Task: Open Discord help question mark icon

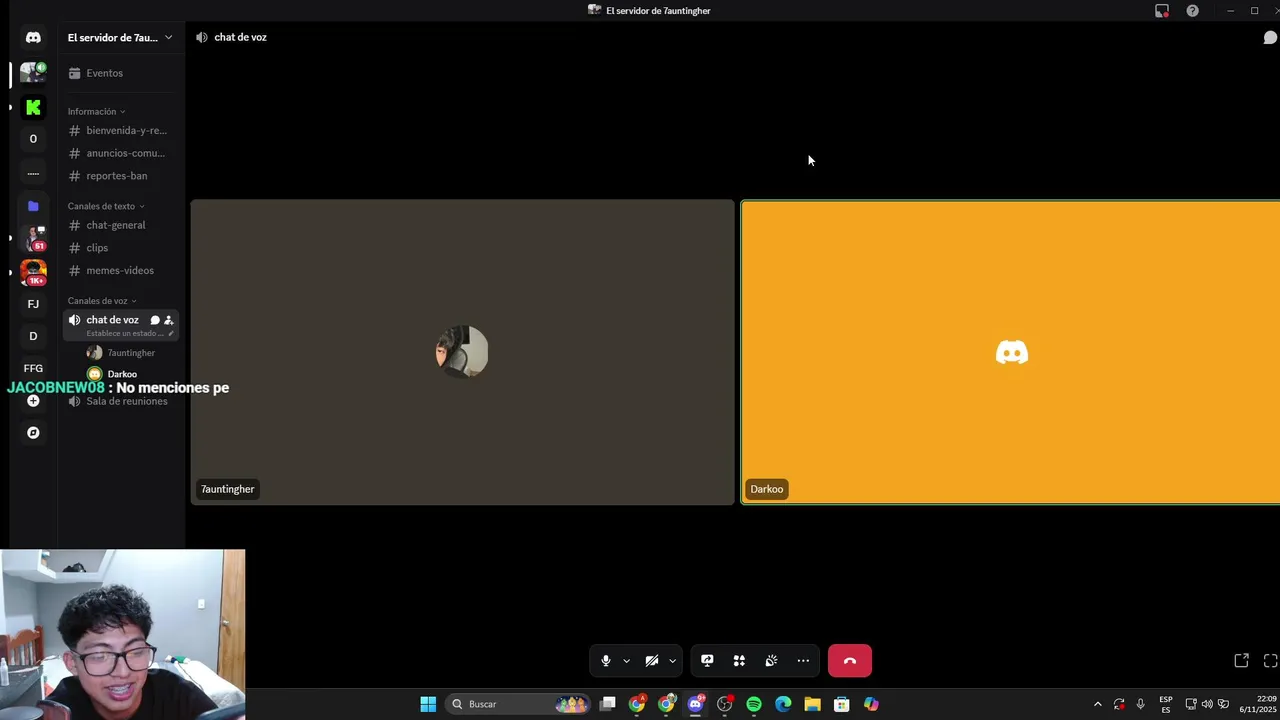Action: [x=1192, y=11]
